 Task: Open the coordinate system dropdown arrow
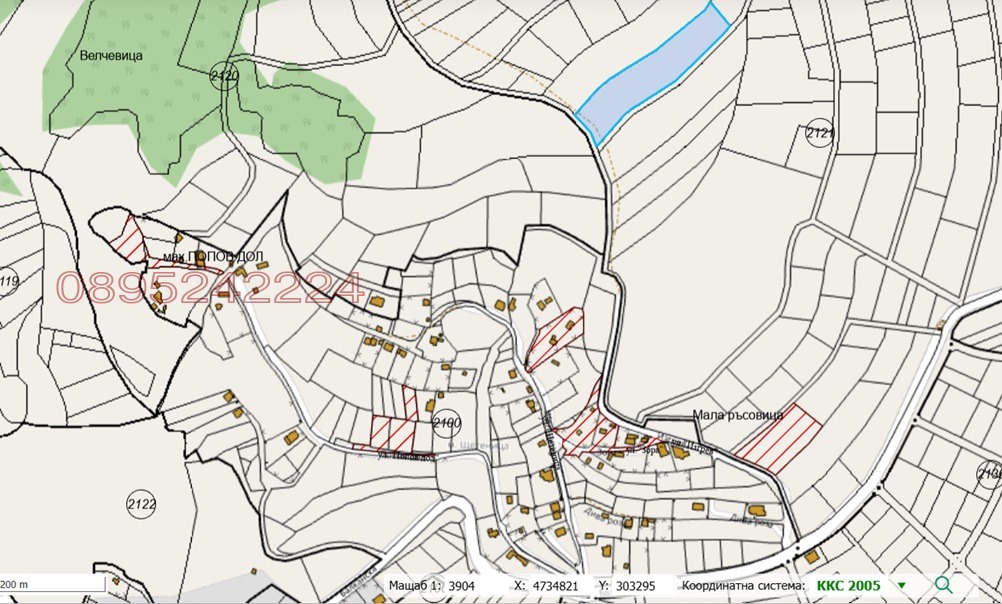coord(902,585)
